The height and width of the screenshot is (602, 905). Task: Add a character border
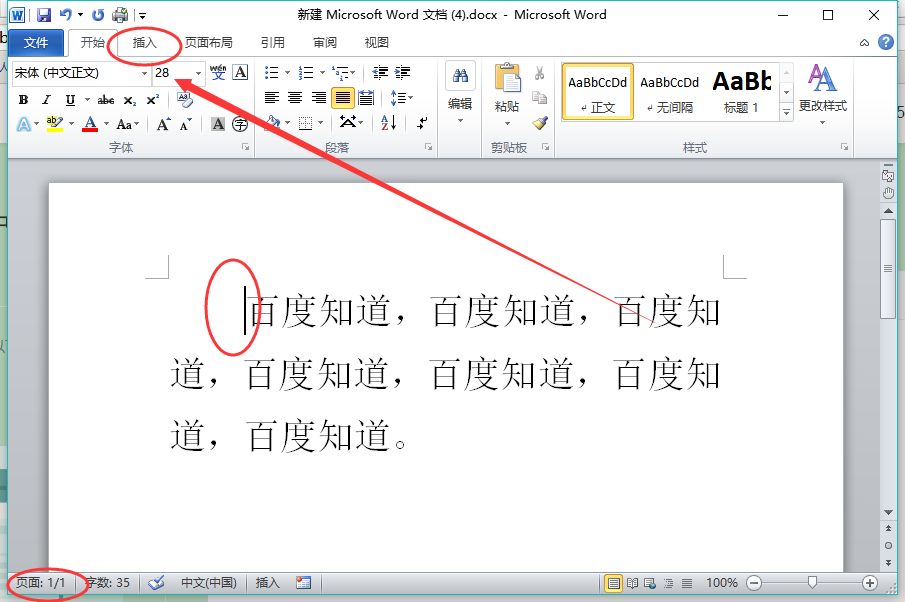pyautogui.click(x=240, y=73)
